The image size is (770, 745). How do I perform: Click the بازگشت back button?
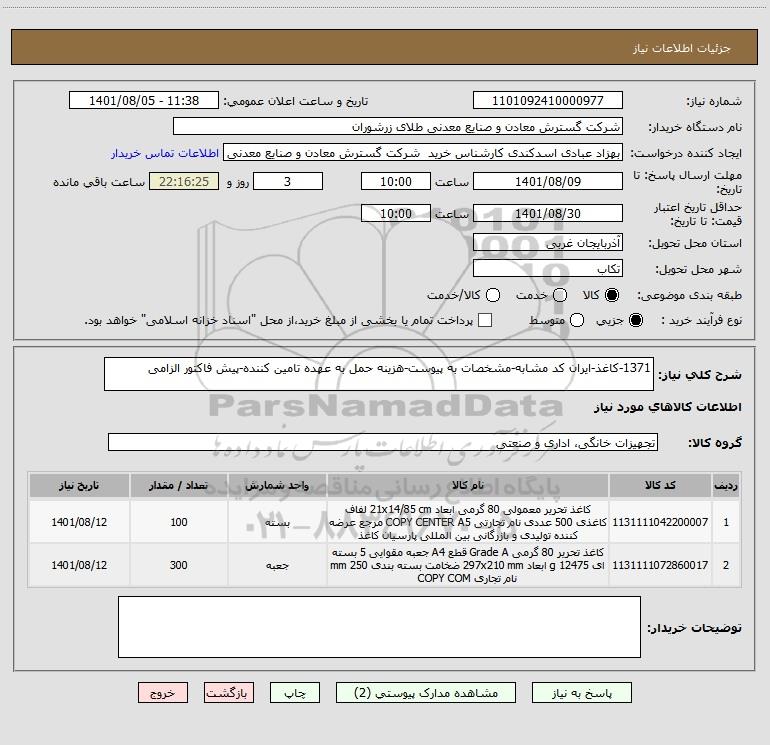tap(229, 692)
